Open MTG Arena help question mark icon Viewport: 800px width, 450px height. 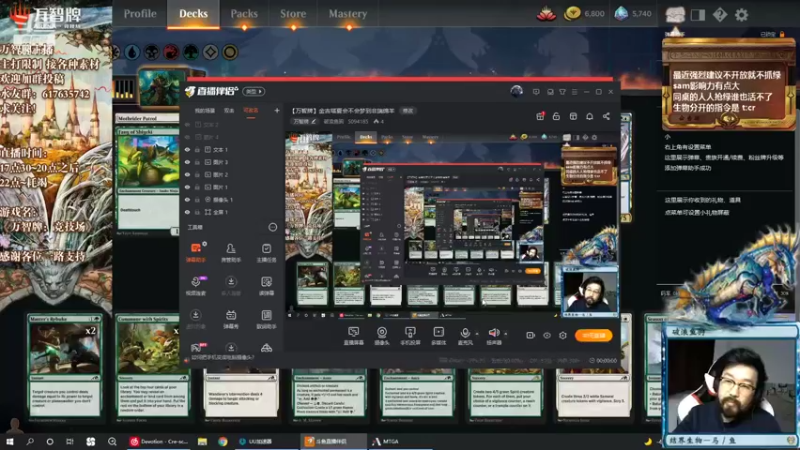tap(720, 15)
